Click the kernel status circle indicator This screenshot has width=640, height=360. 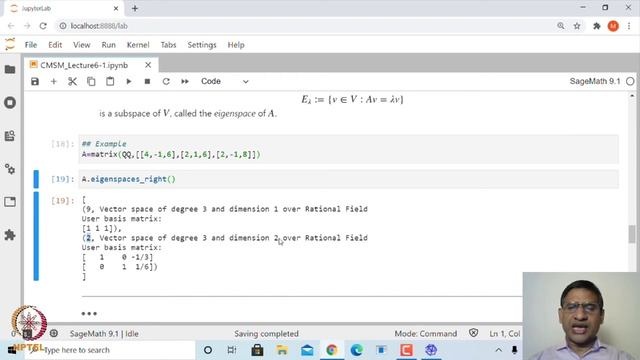(x=630, y=81)
